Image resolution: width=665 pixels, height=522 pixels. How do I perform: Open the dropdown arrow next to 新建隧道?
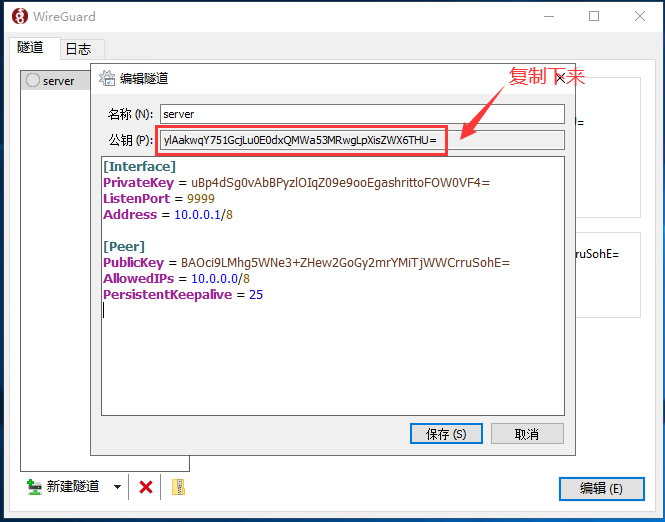[x=117, y=487]
